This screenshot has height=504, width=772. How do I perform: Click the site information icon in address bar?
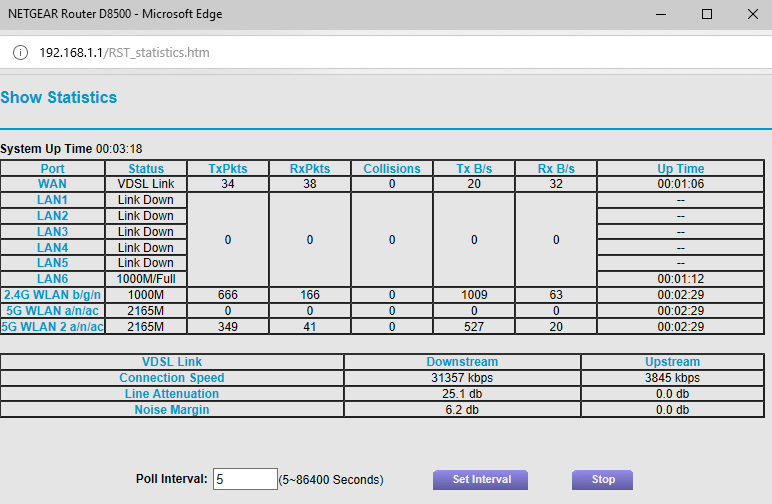(19, 52)
